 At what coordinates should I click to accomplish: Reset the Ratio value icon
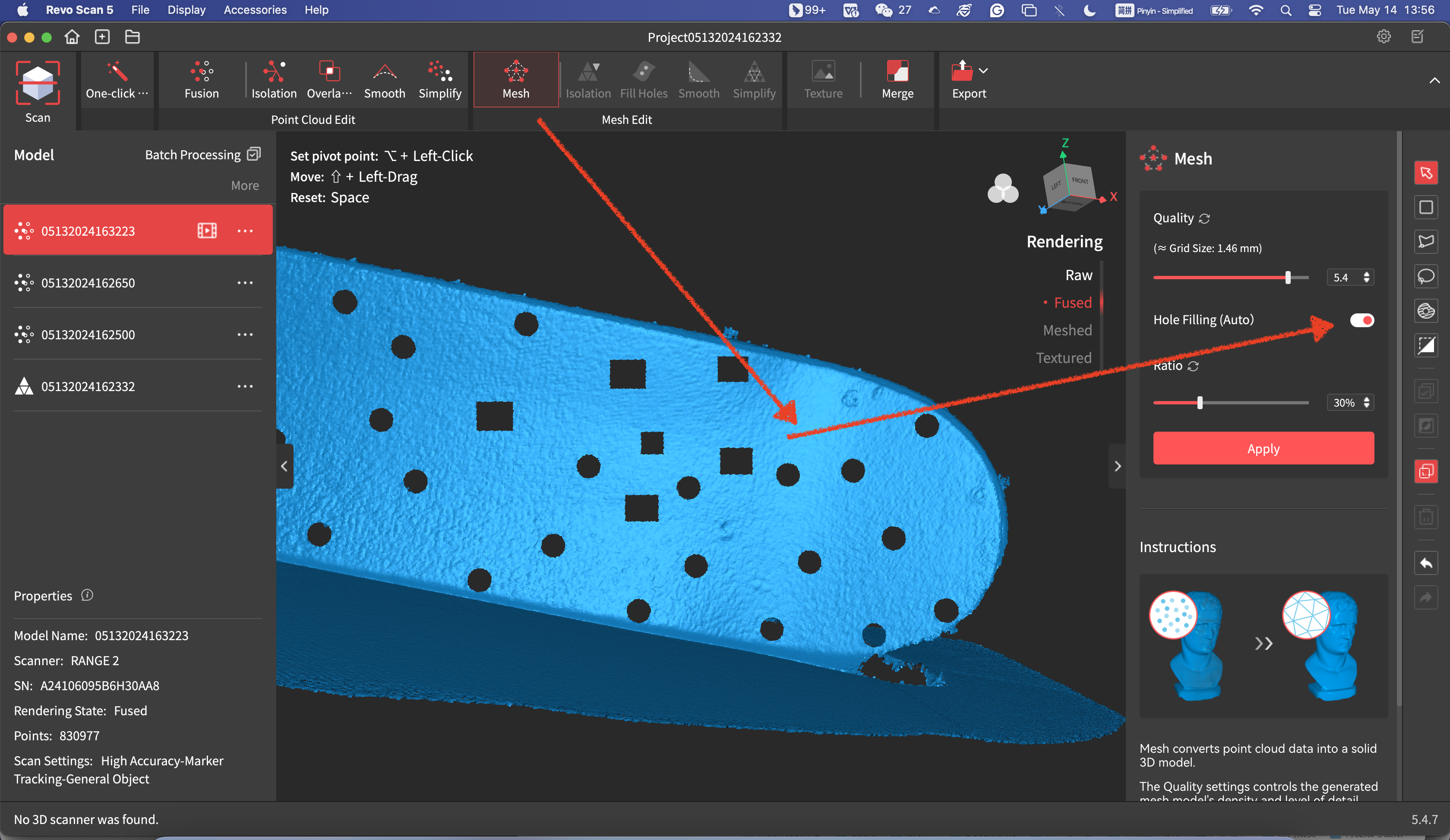pyautogui.click(x=1193, y=366)
